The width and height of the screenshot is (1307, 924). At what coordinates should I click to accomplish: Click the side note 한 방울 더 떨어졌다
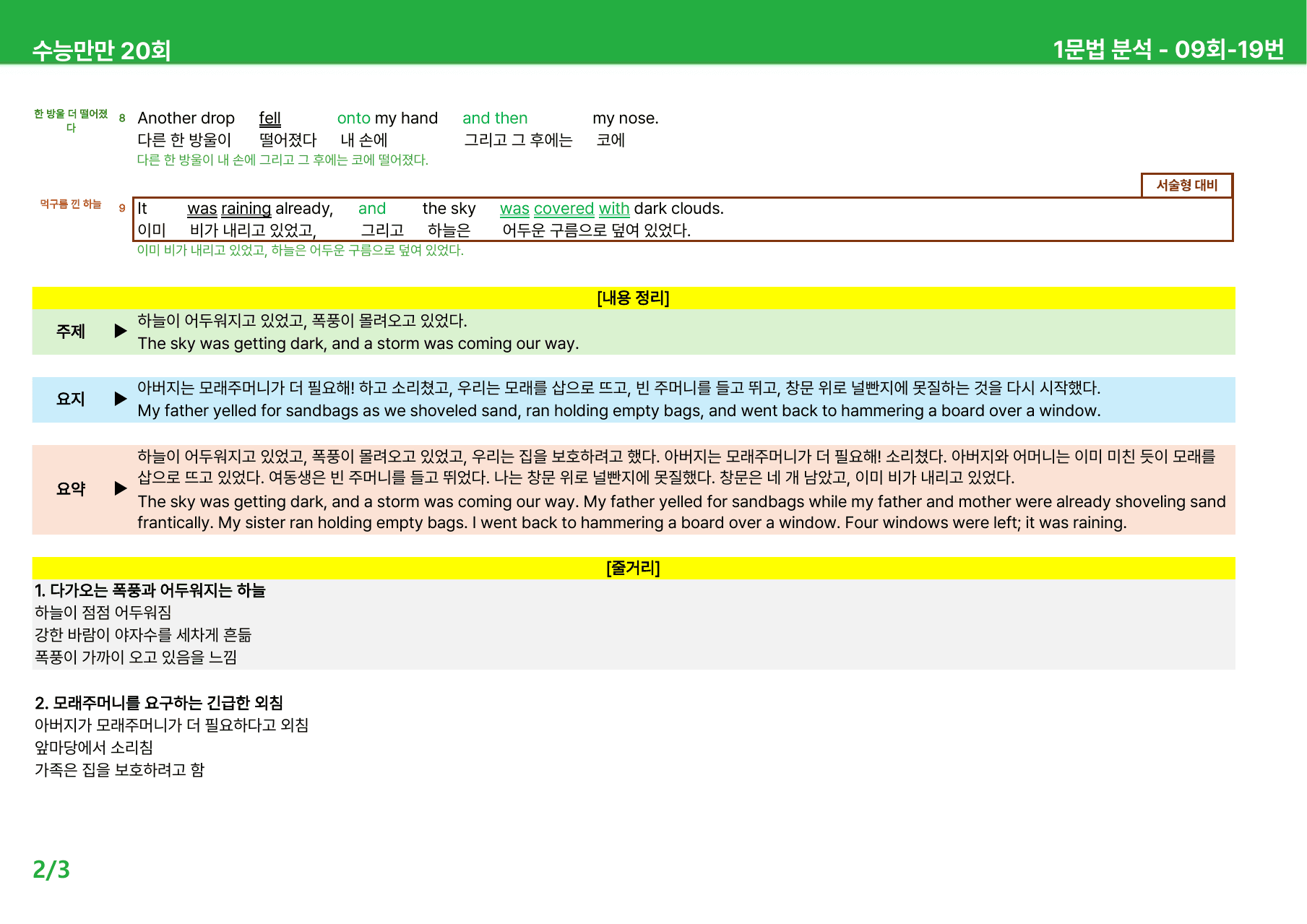71,121
